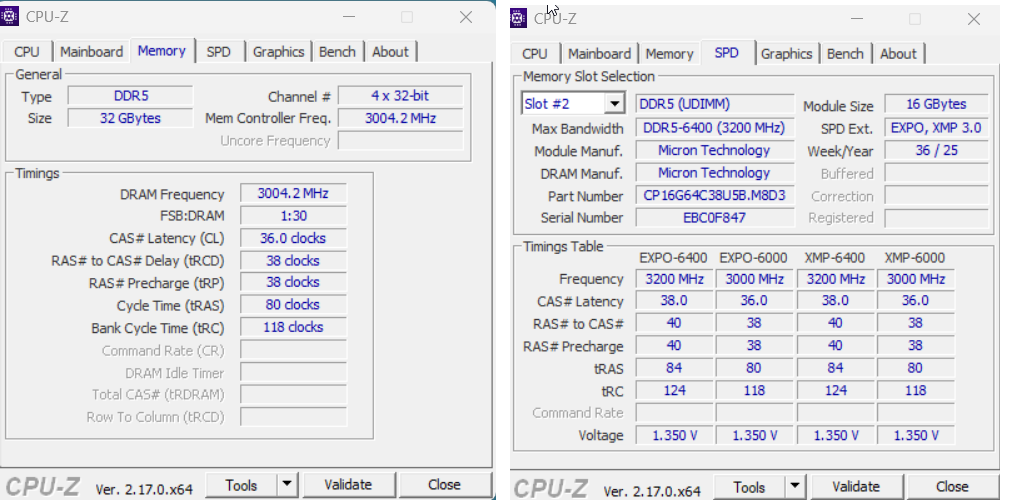Click Mem Controller Freq. 3004.2 MHz value
The width and height of the screenshot is (1027, 500).
click(x=400, y=118)
